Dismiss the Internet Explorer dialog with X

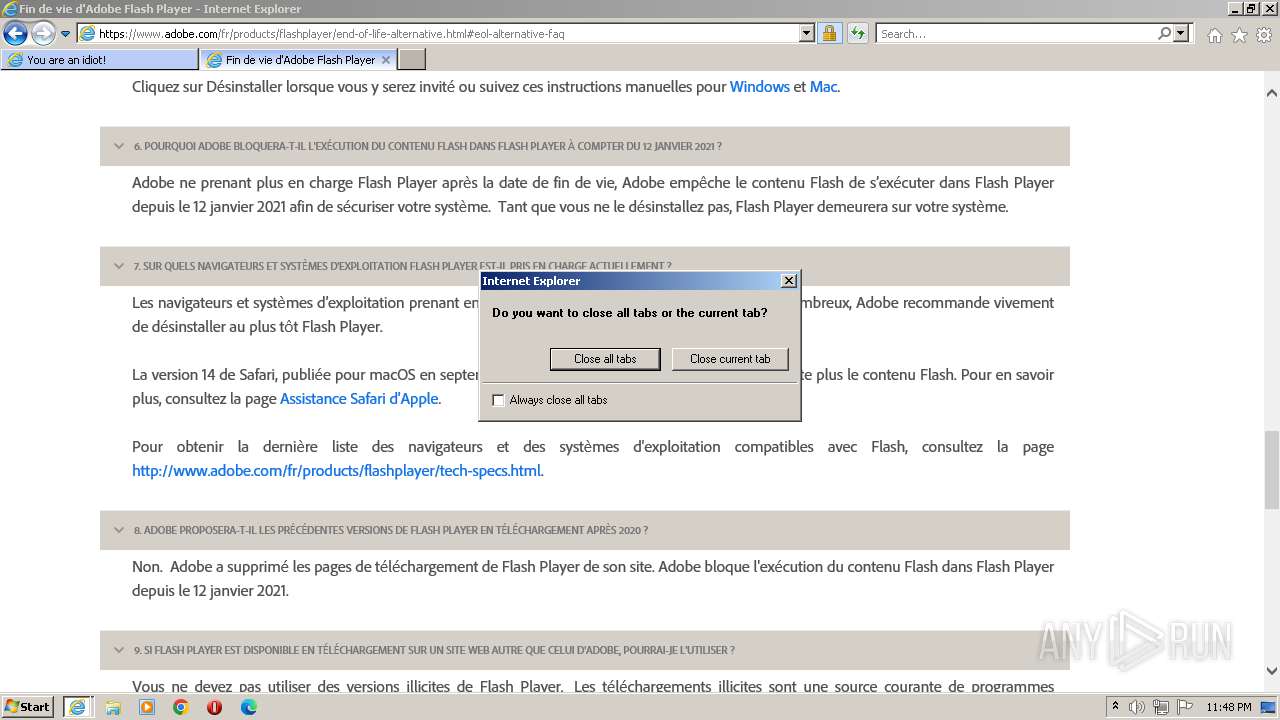[788, 281]
